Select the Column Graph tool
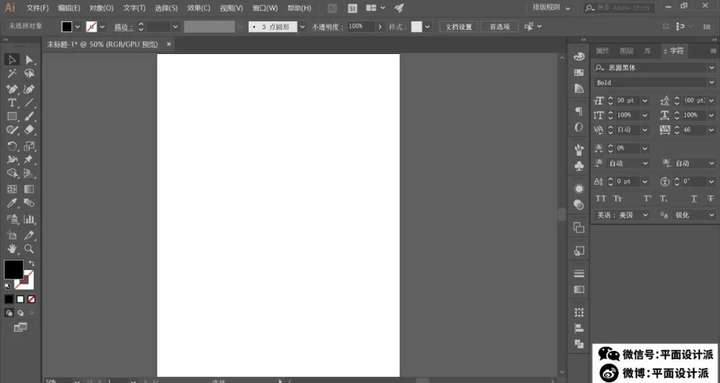 [29, 219]
